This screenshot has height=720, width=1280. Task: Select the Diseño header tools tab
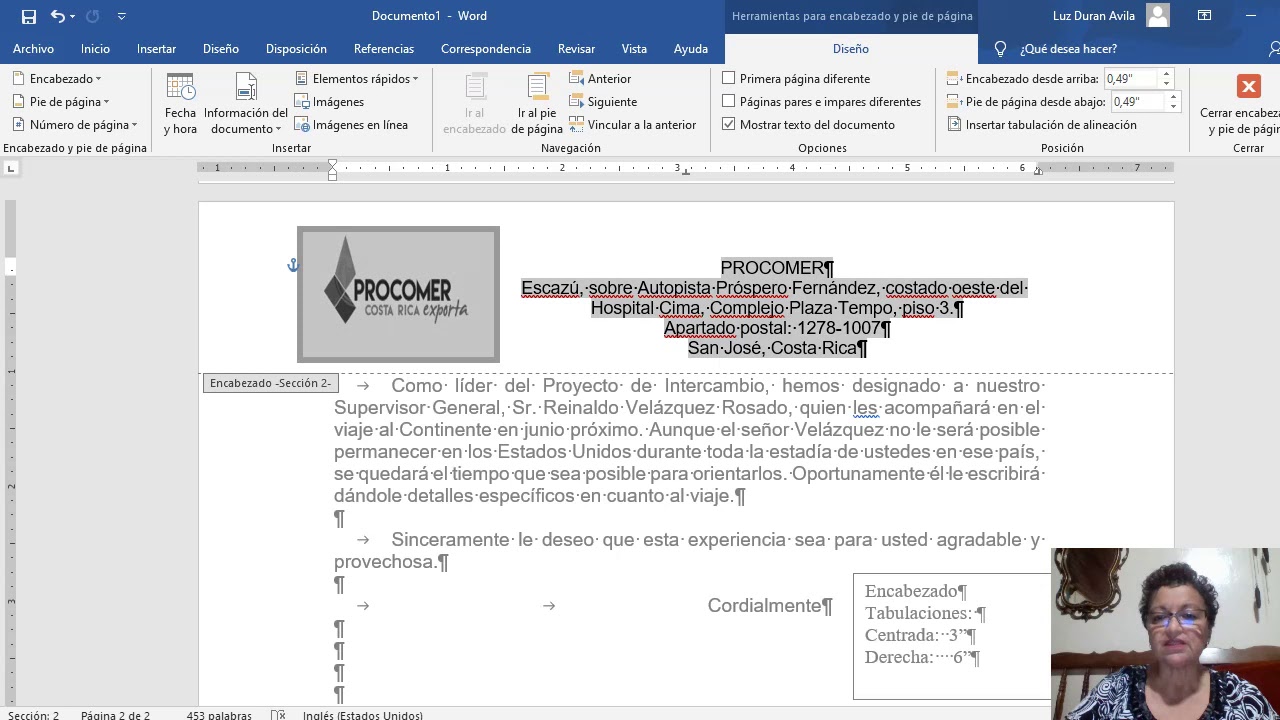click(x=851, y=49)
